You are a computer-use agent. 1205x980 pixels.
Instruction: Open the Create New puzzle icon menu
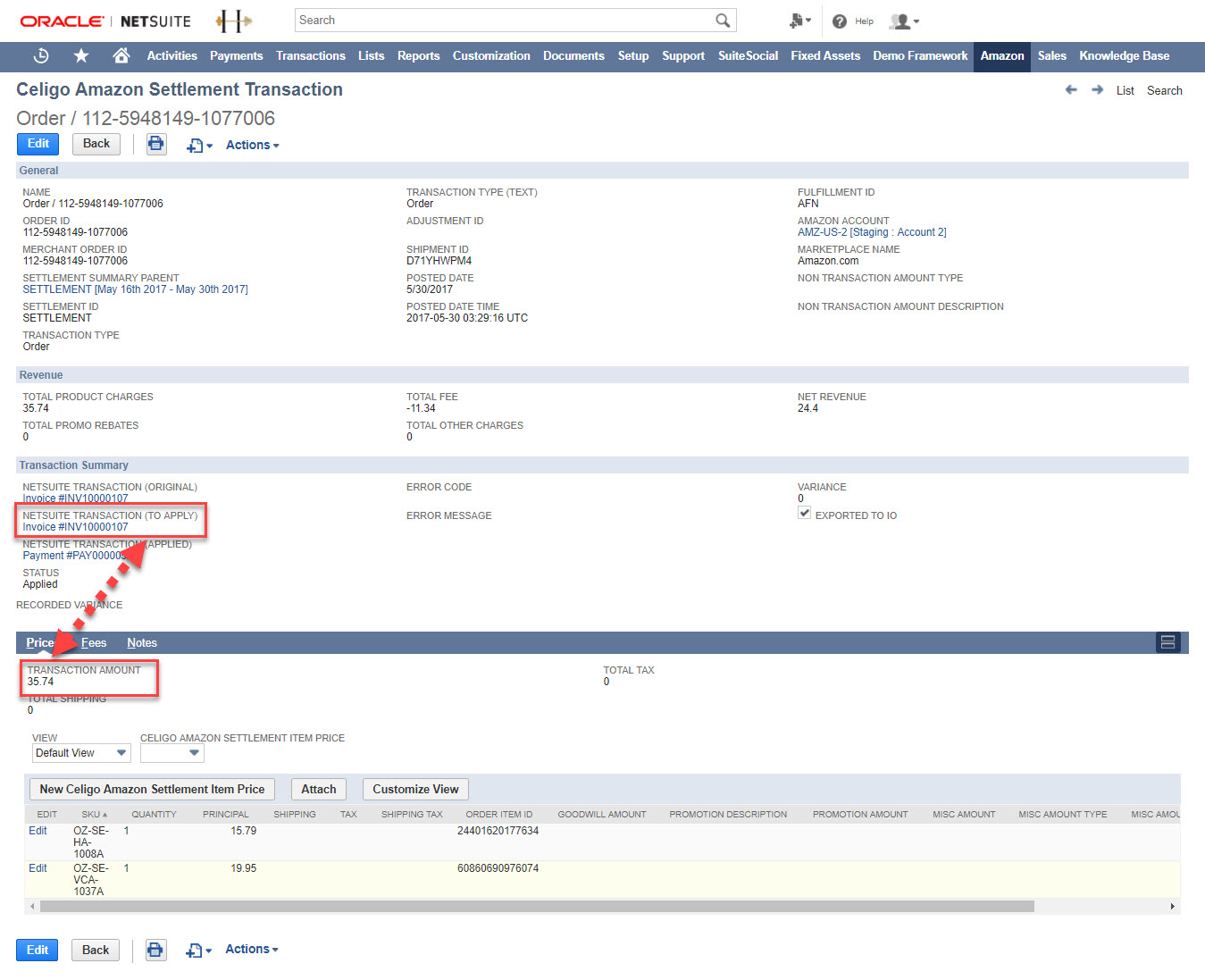tap(799, 21)
